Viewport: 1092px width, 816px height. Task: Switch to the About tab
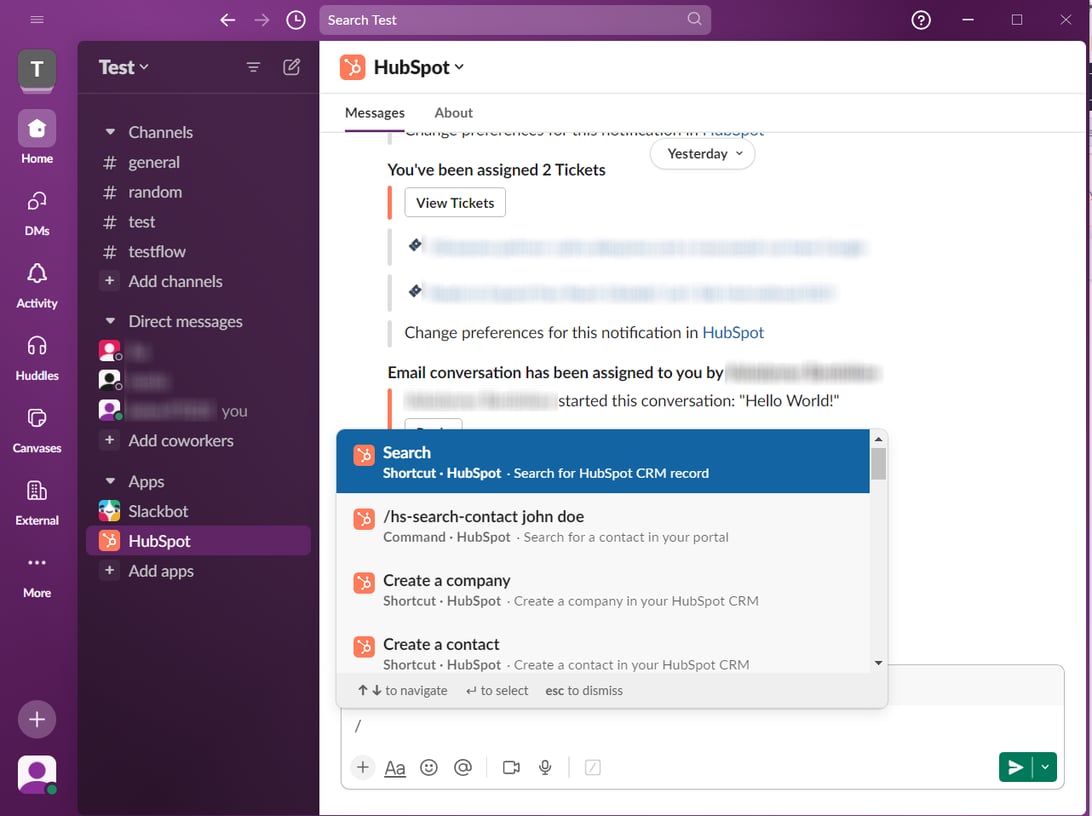point(453,112)
